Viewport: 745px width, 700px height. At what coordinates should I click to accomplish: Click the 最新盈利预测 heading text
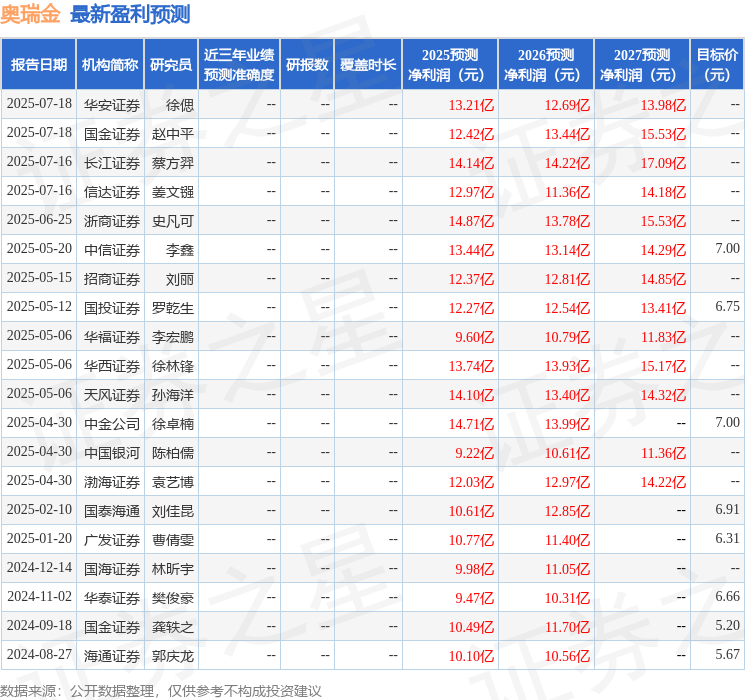[130, 14]
